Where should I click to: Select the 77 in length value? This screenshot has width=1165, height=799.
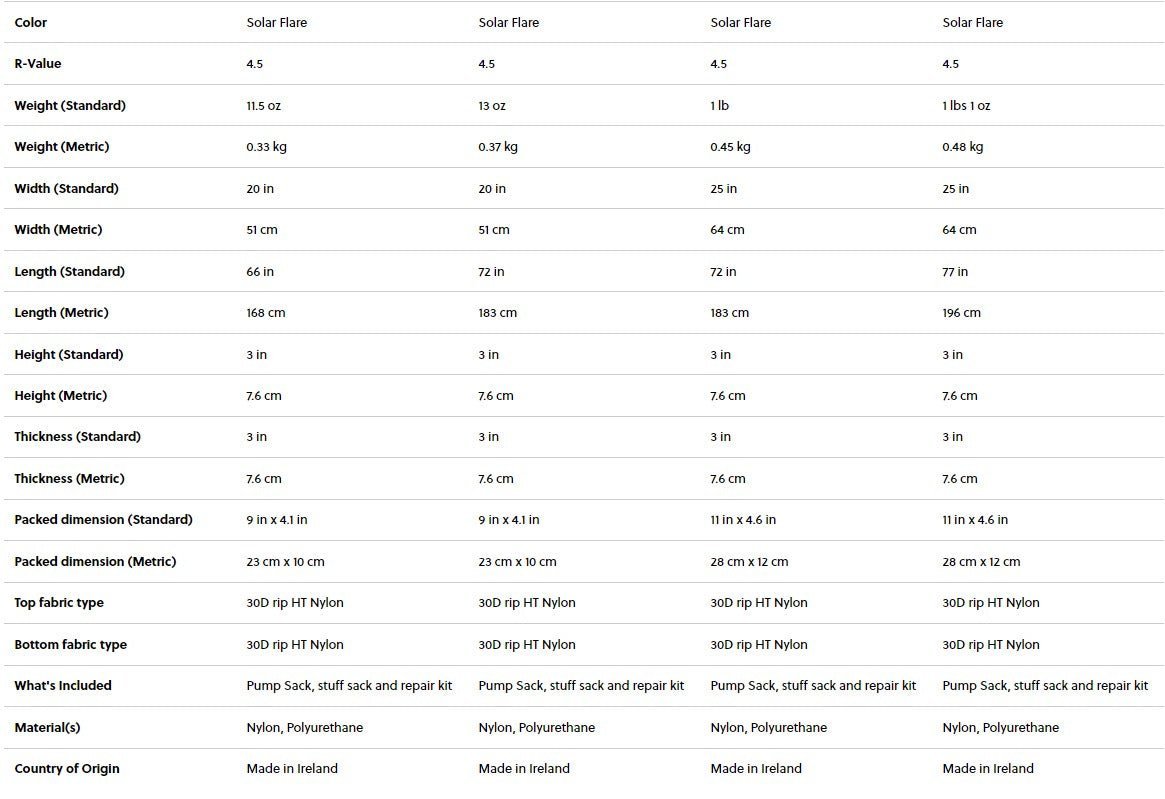955,272
